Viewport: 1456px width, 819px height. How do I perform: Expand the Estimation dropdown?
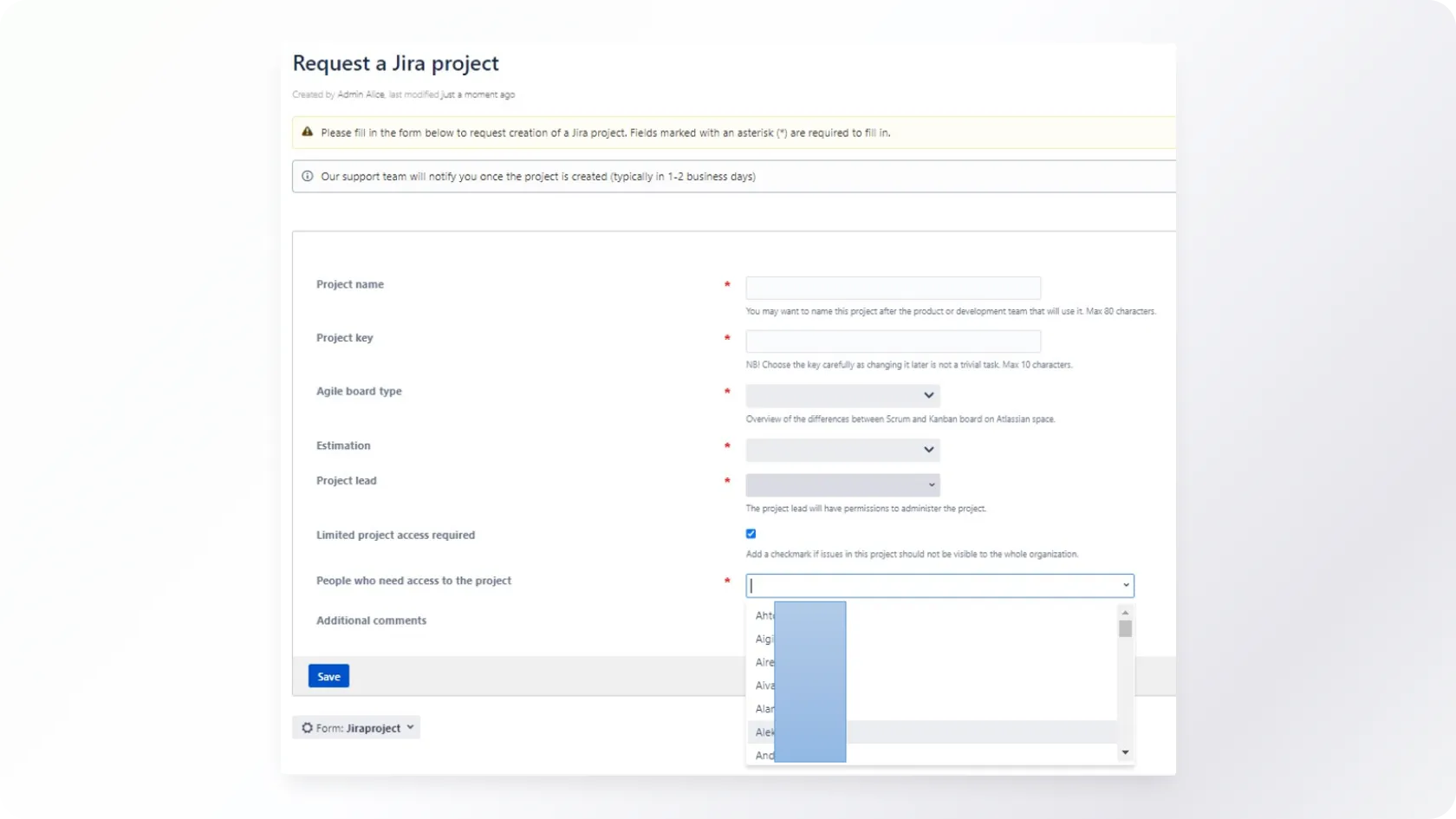[x=842, y=450]
